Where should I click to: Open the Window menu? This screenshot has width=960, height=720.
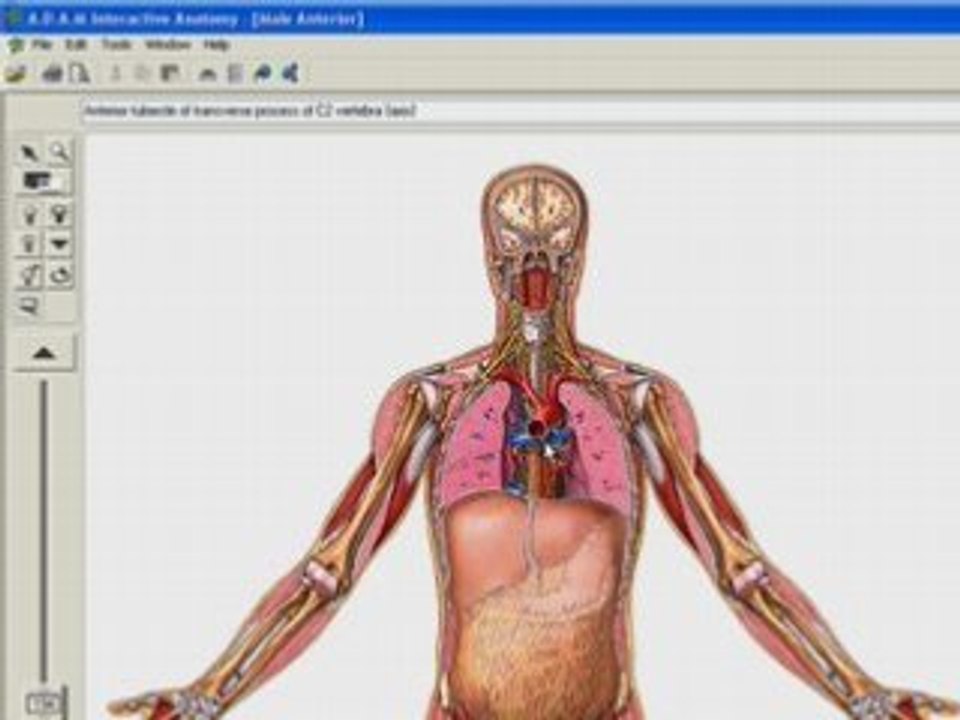(x=168, y=45)
